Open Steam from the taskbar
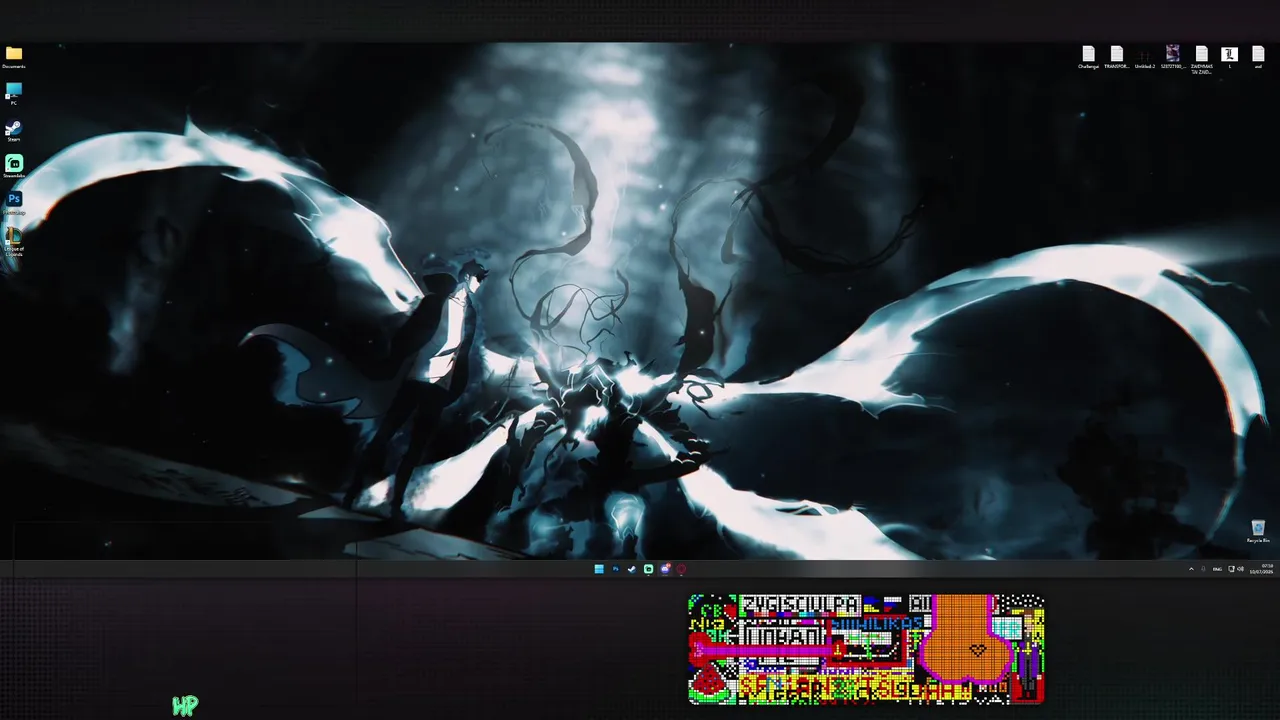This screenshot has height=720, width=1280. pyautogui.click(x=631, y=569)
